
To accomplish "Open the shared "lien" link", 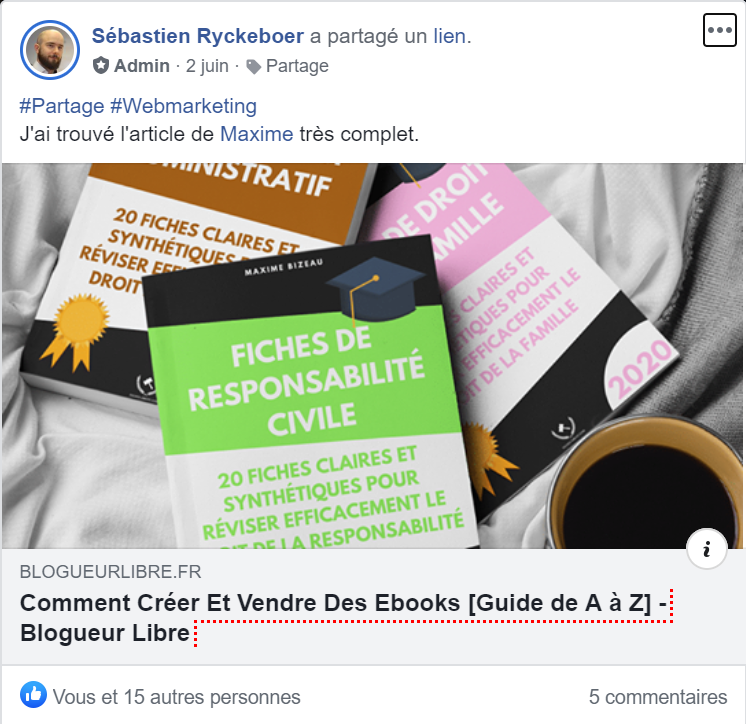I will pyautogui.click(x=449, y=36).
